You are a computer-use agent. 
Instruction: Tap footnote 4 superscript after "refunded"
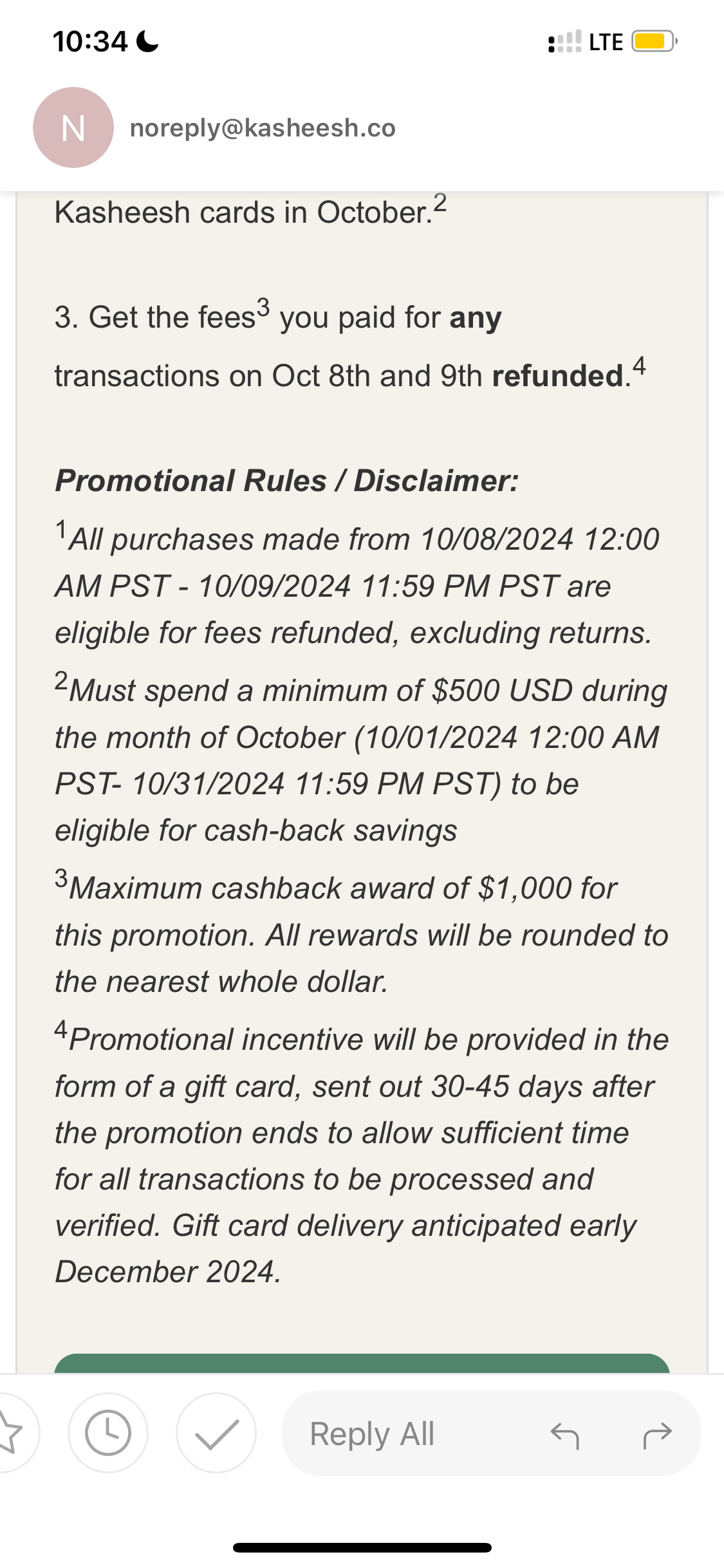(x=639, y=366)
